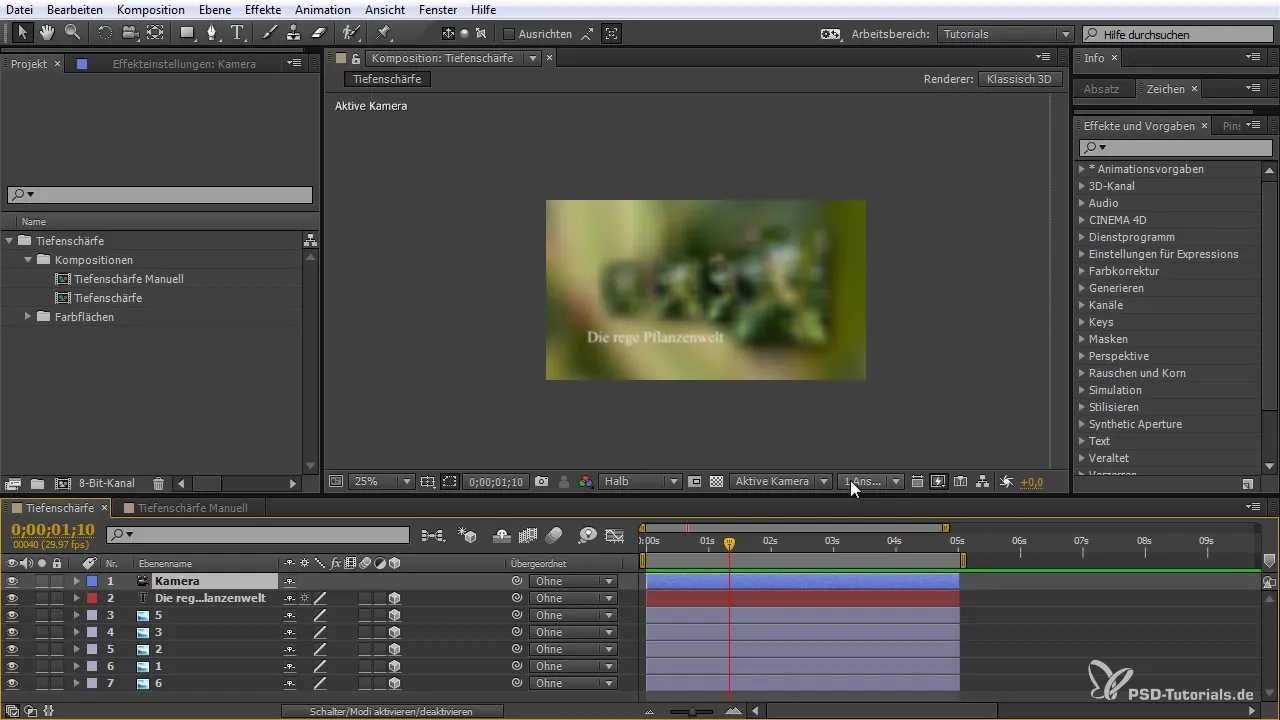Select the Text tool
This screenshot has height=720, width=1280.
pos(237,33)
